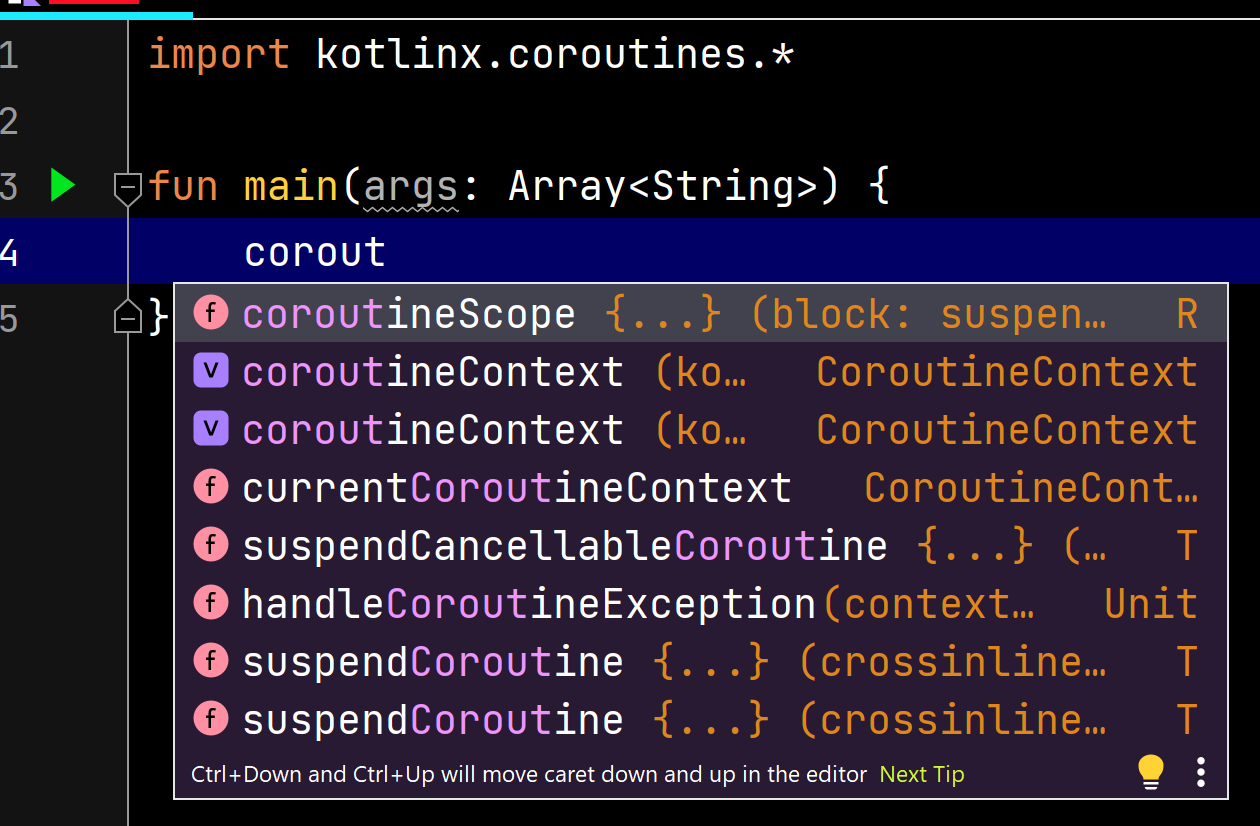Click the Unit return type of handleCoroutineException
This screenshot has width=1260, height=826.
(x=1151, y=604)
